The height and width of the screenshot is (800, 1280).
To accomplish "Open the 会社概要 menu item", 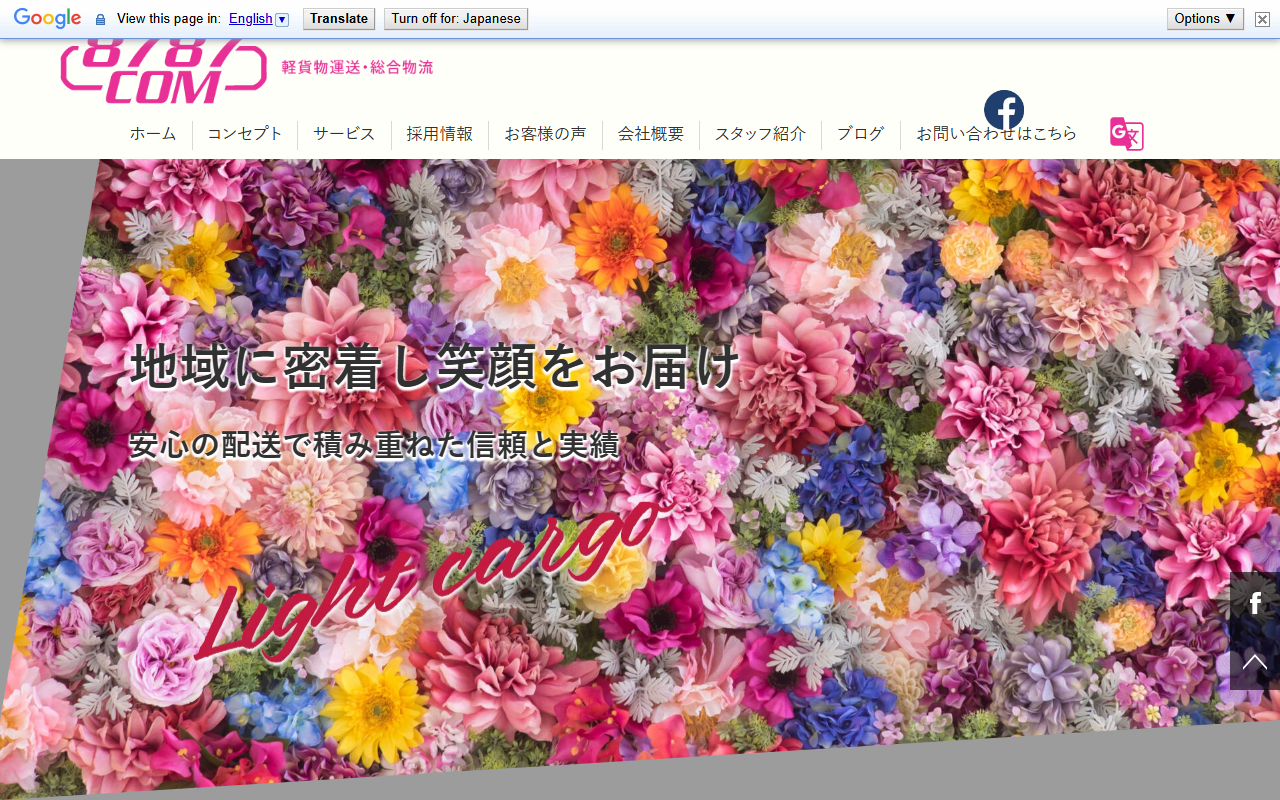I will pos(651,134).
